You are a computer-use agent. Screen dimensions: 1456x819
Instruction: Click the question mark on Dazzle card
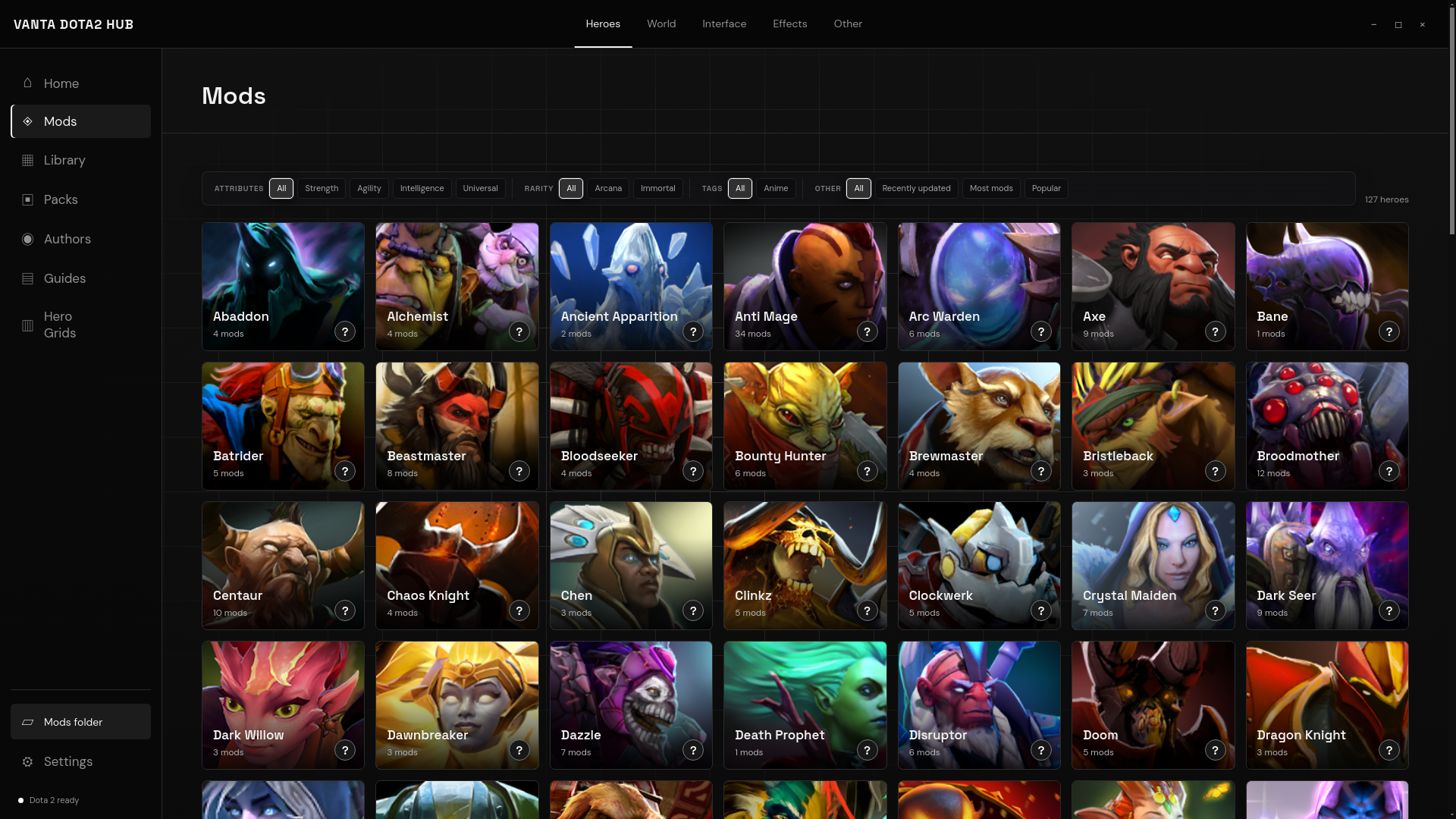coord(692,750)
